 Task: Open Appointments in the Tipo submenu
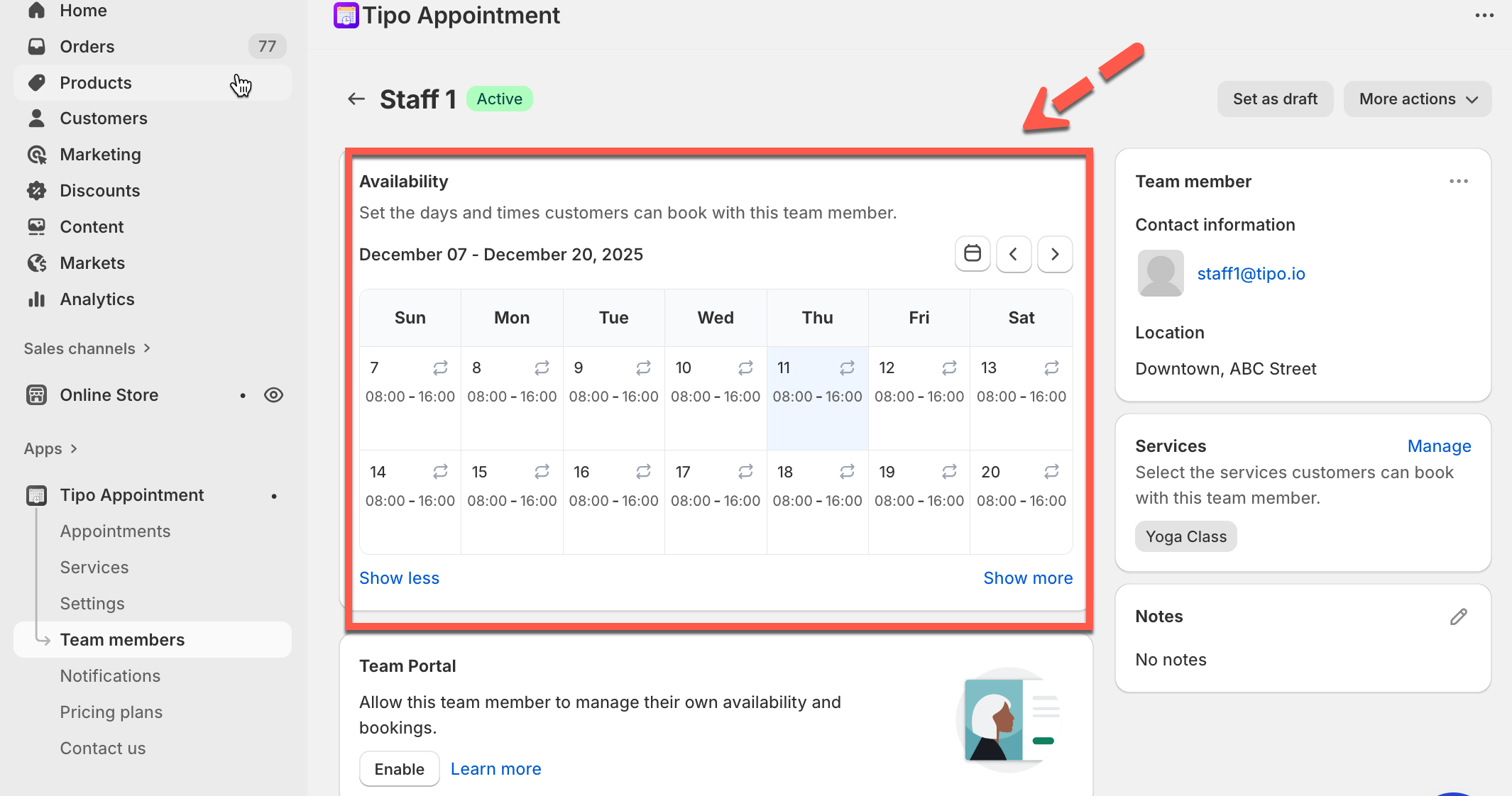point(115,531)
